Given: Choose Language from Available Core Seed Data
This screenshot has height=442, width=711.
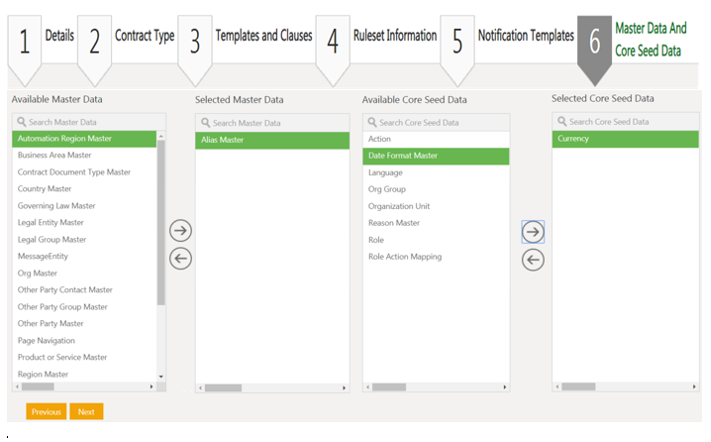Looking at the screenshot, I should tap(386, 173).
